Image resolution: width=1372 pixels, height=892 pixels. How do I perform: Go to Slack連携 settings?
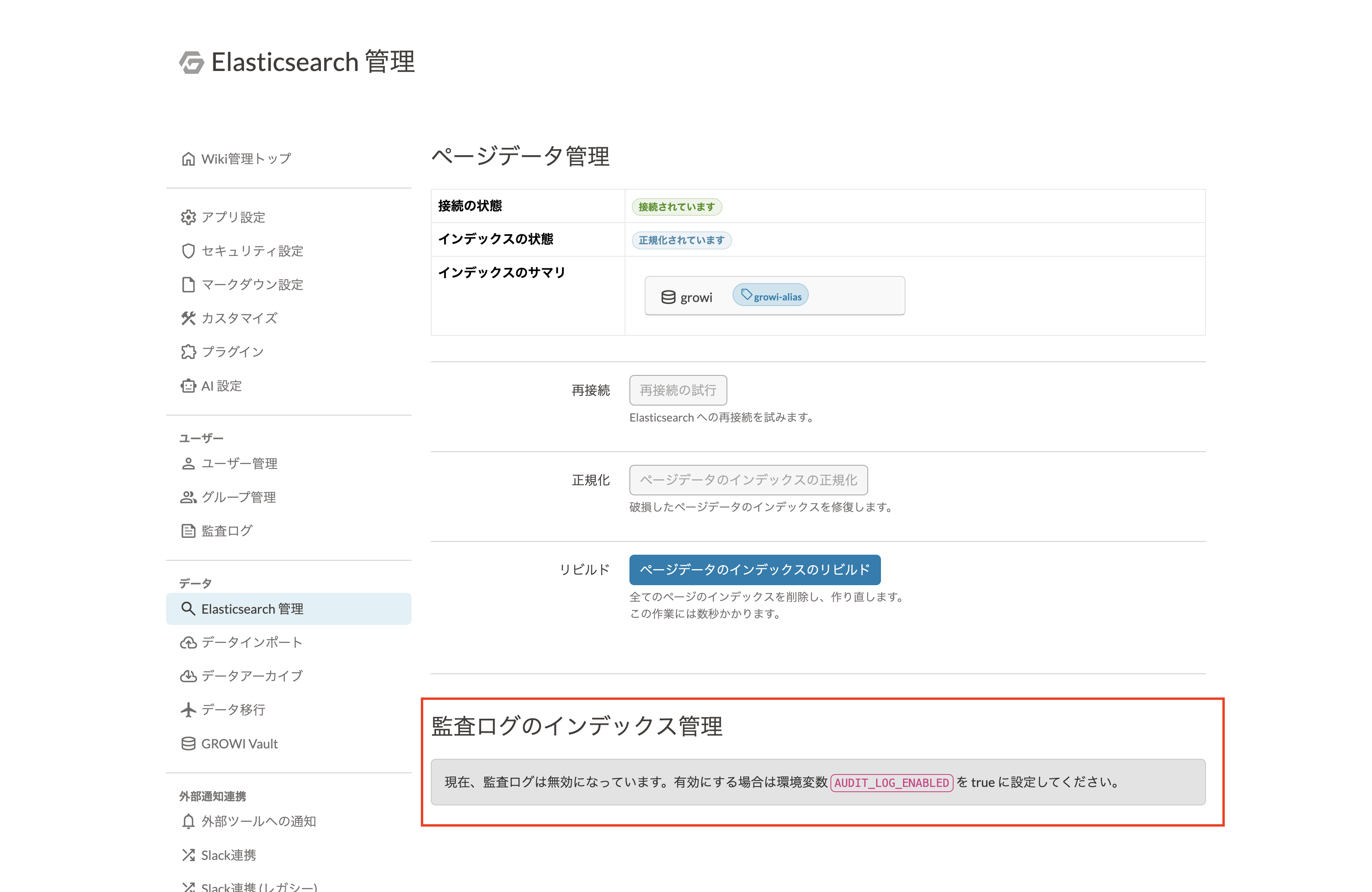pyautogui.click(x=289, y=855)
